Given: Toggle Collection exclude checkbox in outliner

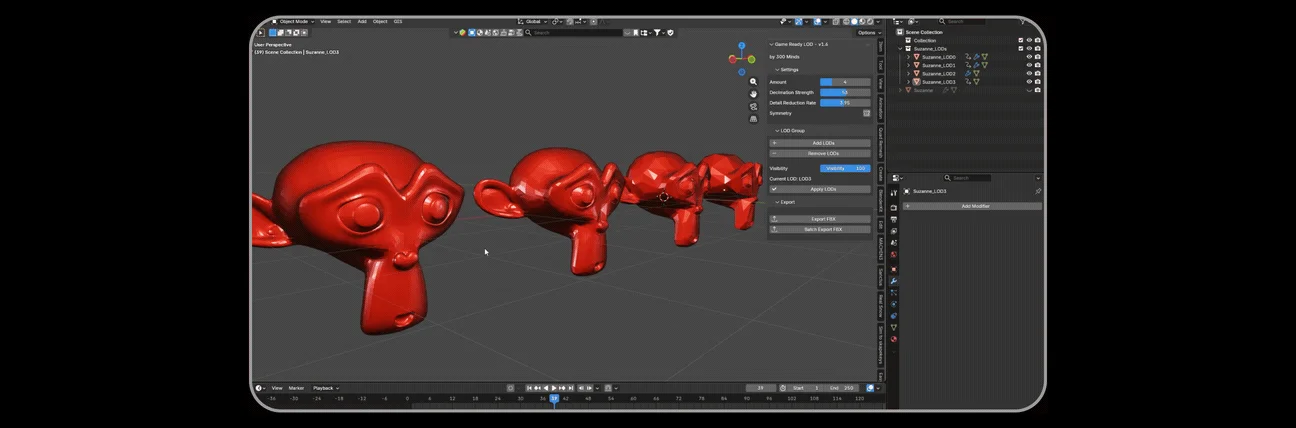Looking at the screenshot, I should point(1021,40).
